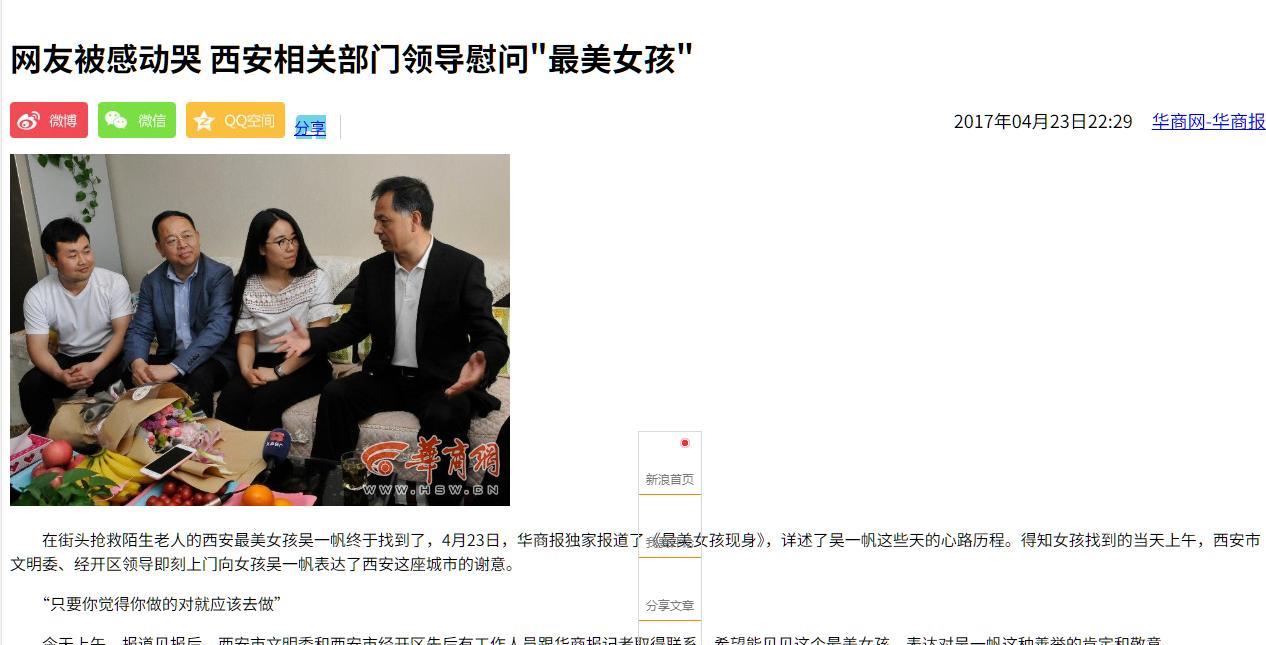
Task: Click the QQ空间 label on yellow button
Action: click(249, 121)
